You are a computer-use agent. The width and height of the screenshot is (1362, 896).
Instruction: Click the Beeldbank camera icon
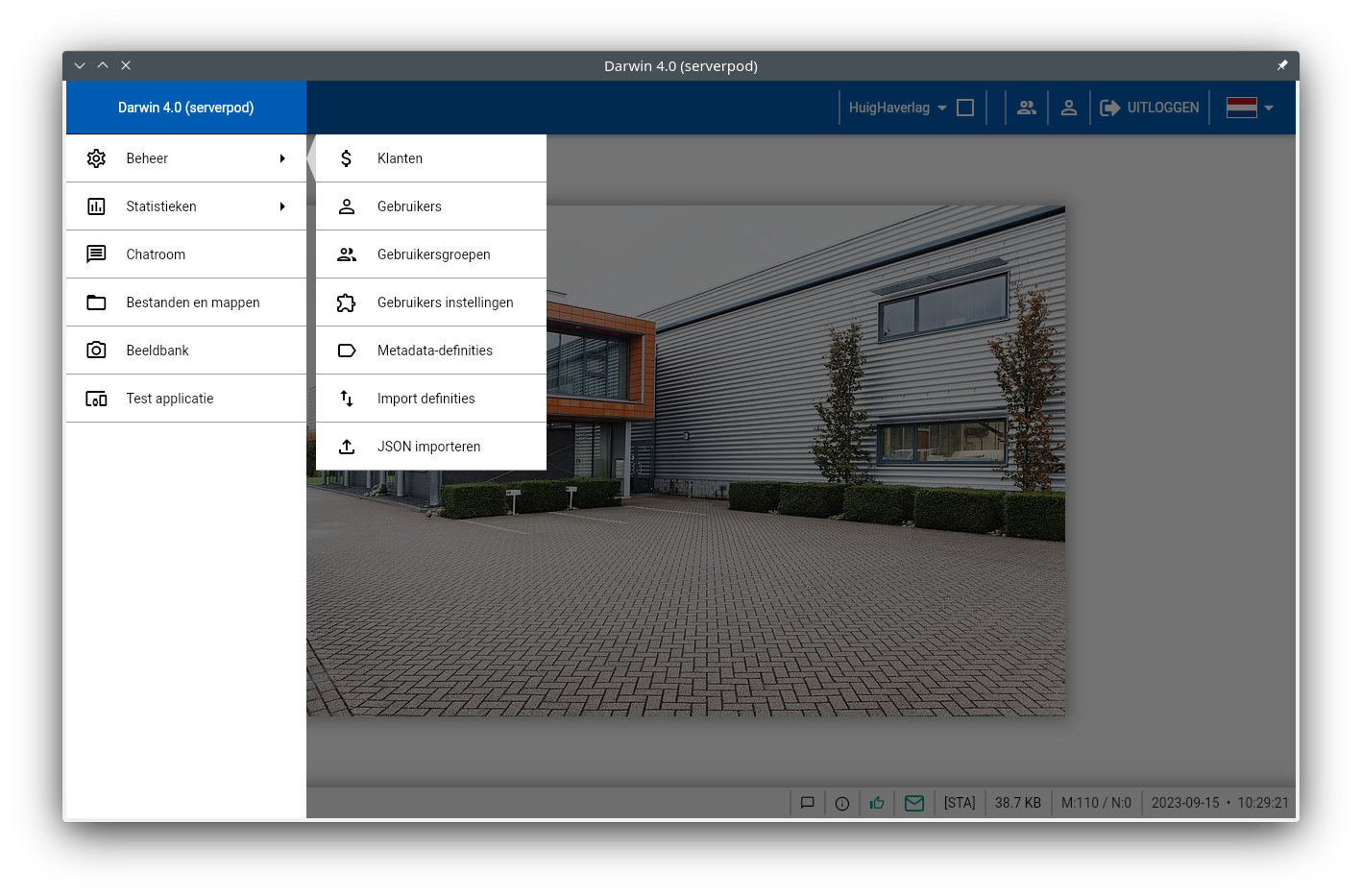point(96,351)
